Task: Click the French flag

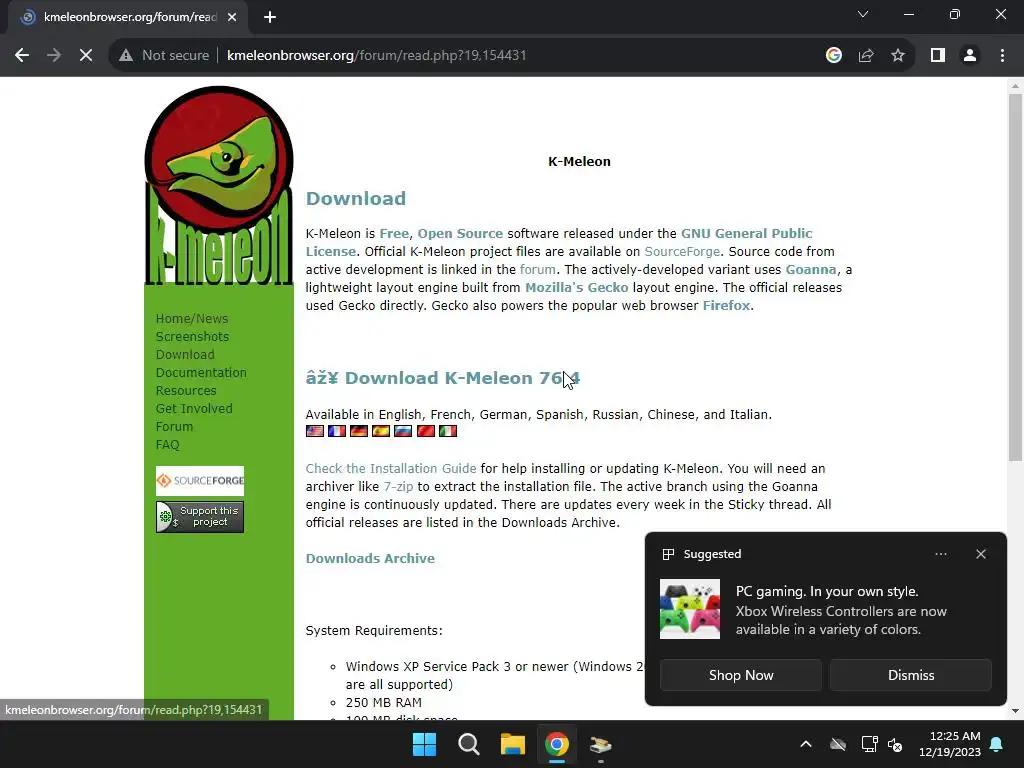Action: (x=337, y=431)
